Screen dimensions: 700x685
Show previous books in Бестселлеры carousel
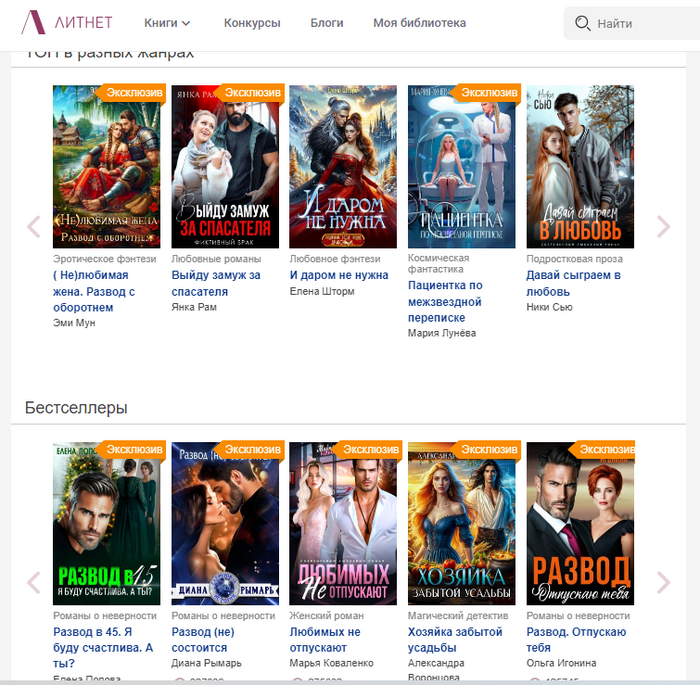34,582
